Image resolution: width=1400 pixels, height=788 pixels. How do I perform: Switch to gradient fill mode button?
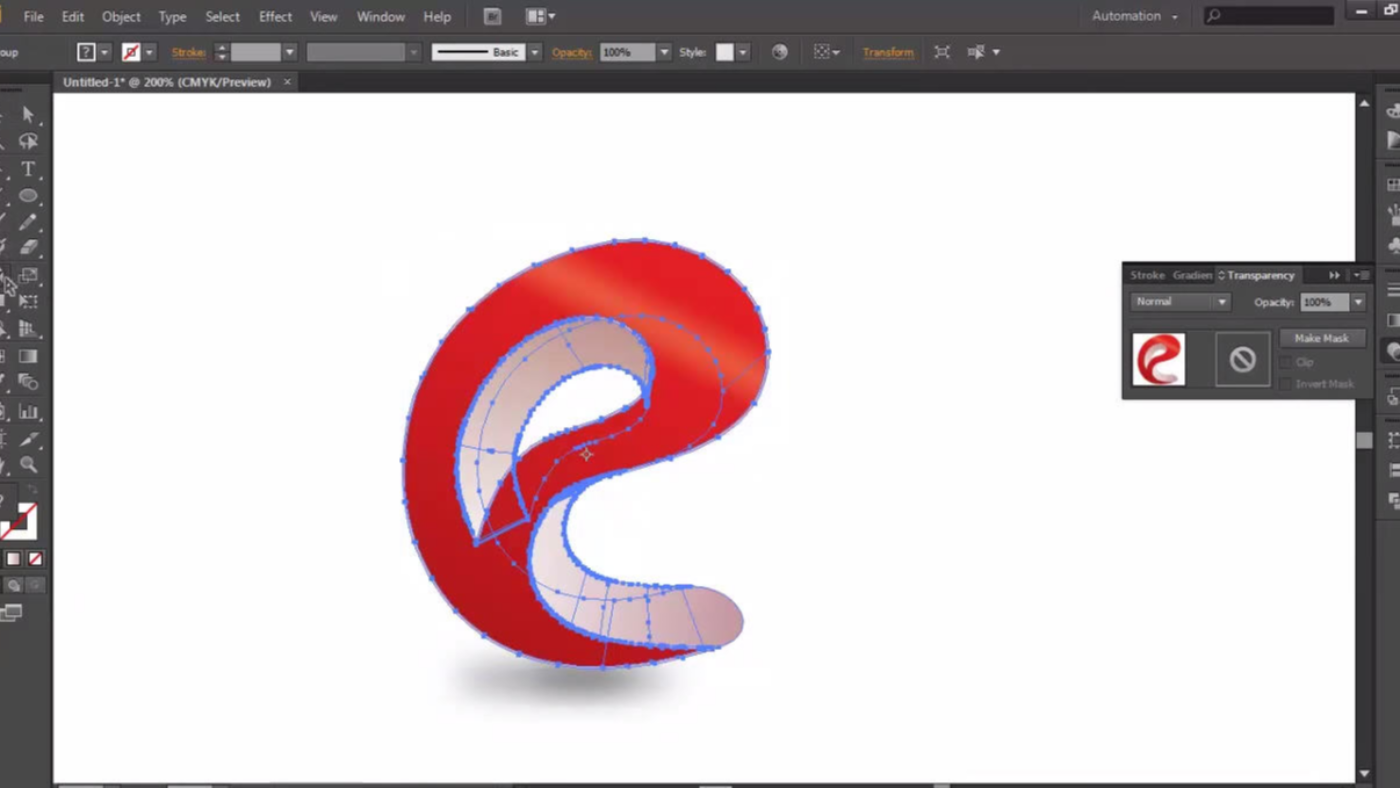pyautogui.click(x=14, y=559)
